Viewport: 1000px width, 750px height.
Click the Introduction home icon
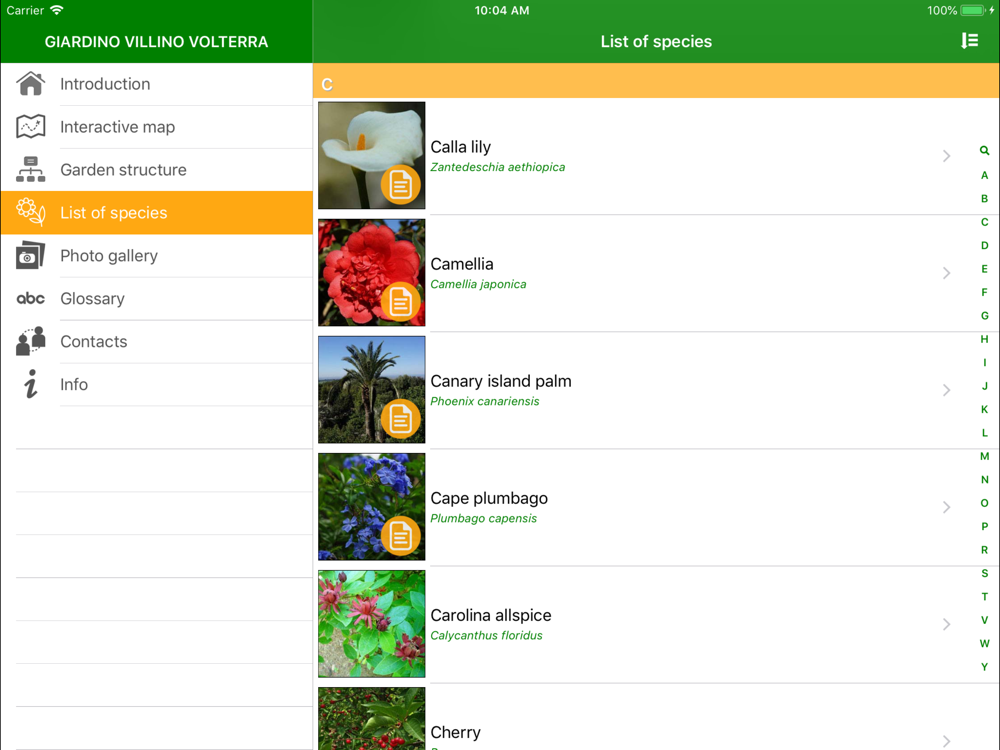tap(31, 84)
